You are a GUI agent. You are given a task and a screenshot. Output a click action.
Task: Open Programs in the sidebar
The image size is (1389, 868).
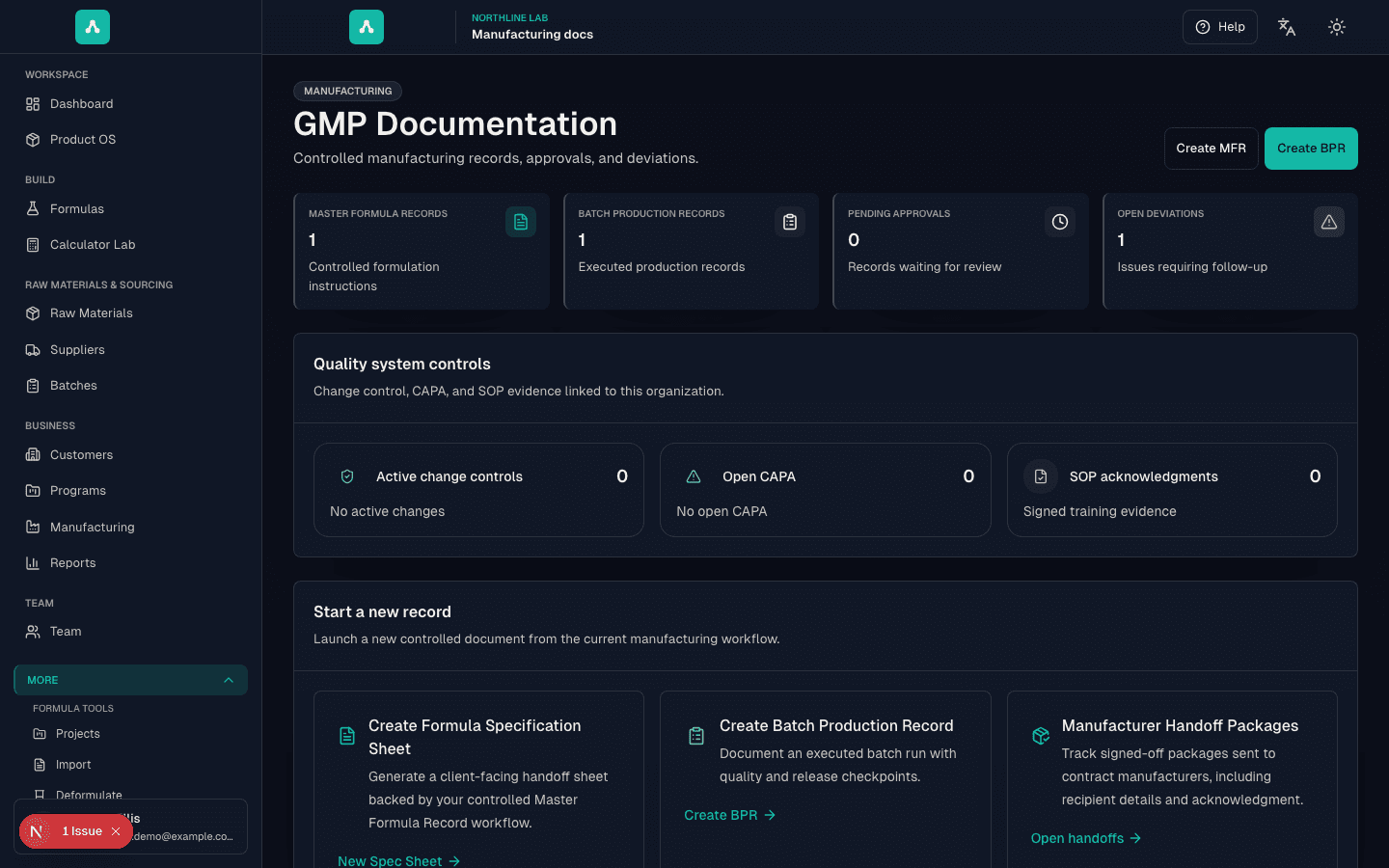130,491
